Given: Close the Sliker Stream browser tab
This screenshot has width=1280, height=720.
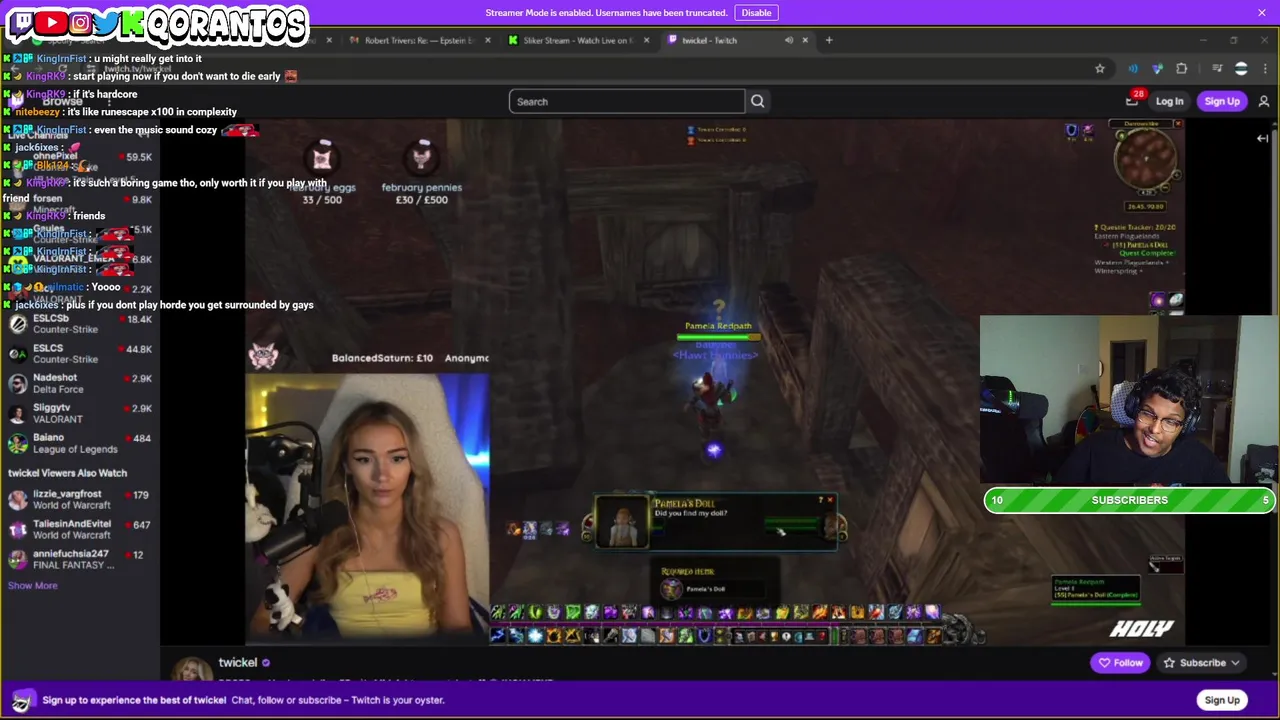Looking at the screenshot, I should click(x=646, y=40).
